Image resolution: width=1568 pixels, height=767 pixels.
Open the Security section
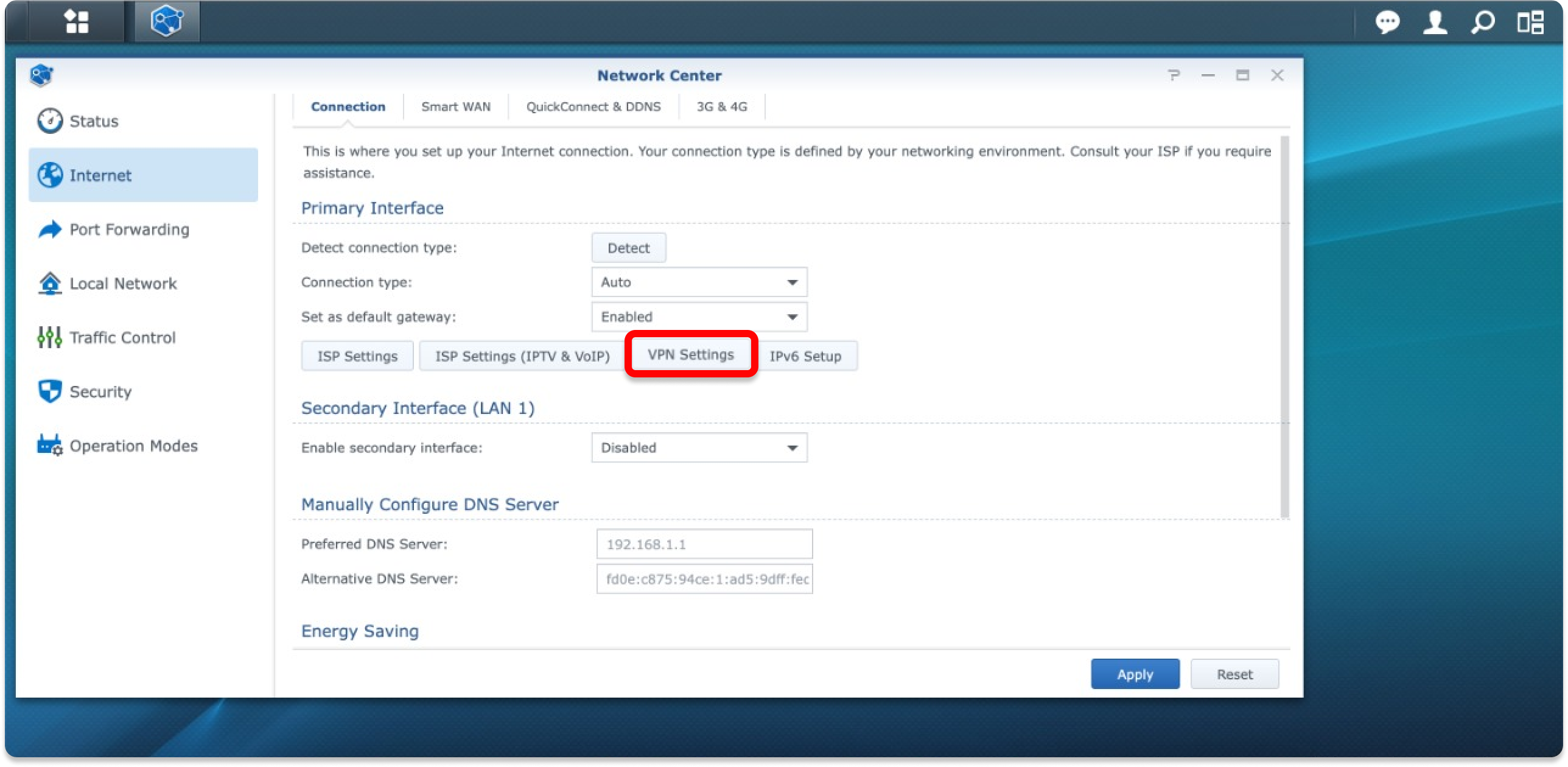[100, 392]
